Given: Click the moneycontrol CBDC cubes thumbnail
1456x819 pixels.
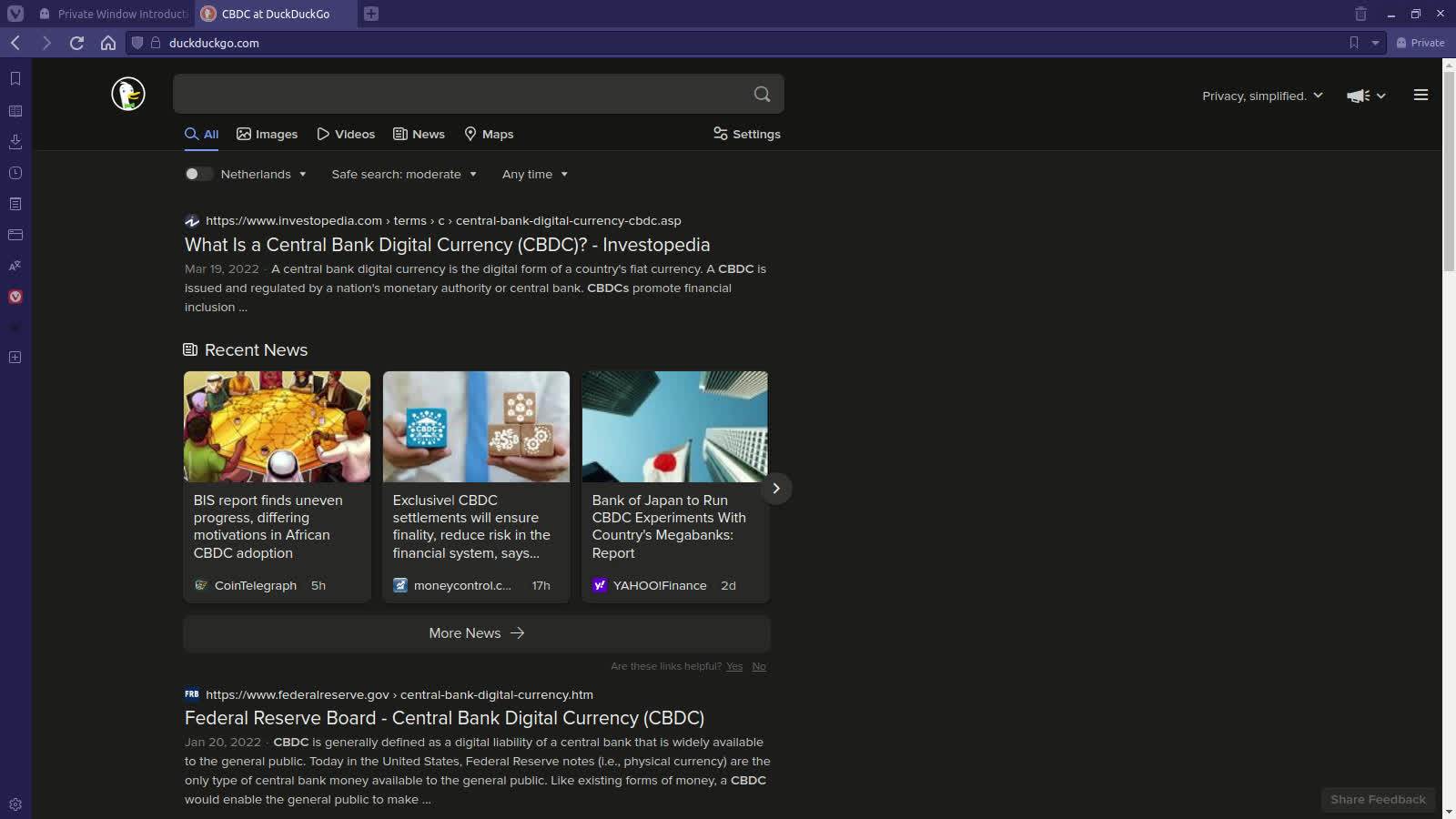Looking at the screenshot, I should (476, 427).
